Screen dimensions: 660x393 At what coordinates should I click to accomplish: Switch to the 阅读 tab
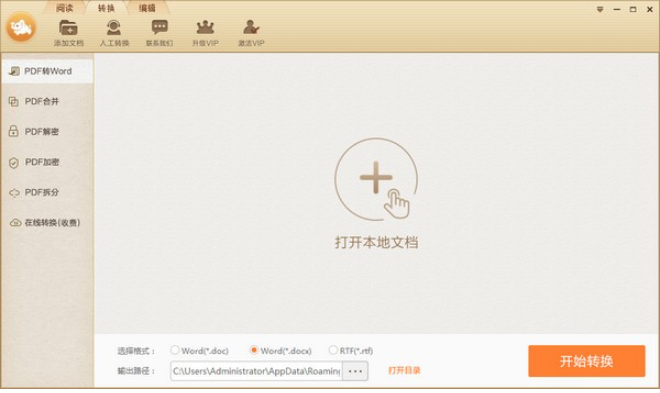pyautogui.click(x=64, y=8)
